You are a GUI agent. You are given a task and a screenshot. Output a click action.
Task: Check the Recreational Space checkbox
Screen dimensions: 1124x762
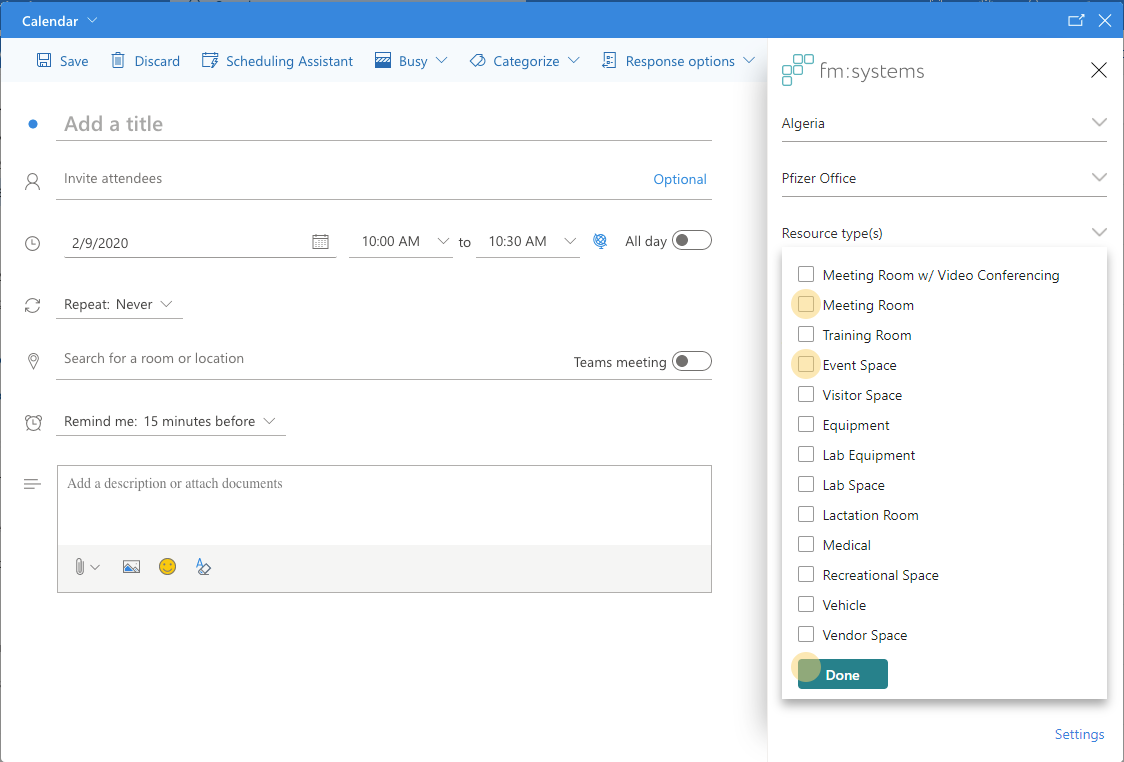click(x=806, y=574)
